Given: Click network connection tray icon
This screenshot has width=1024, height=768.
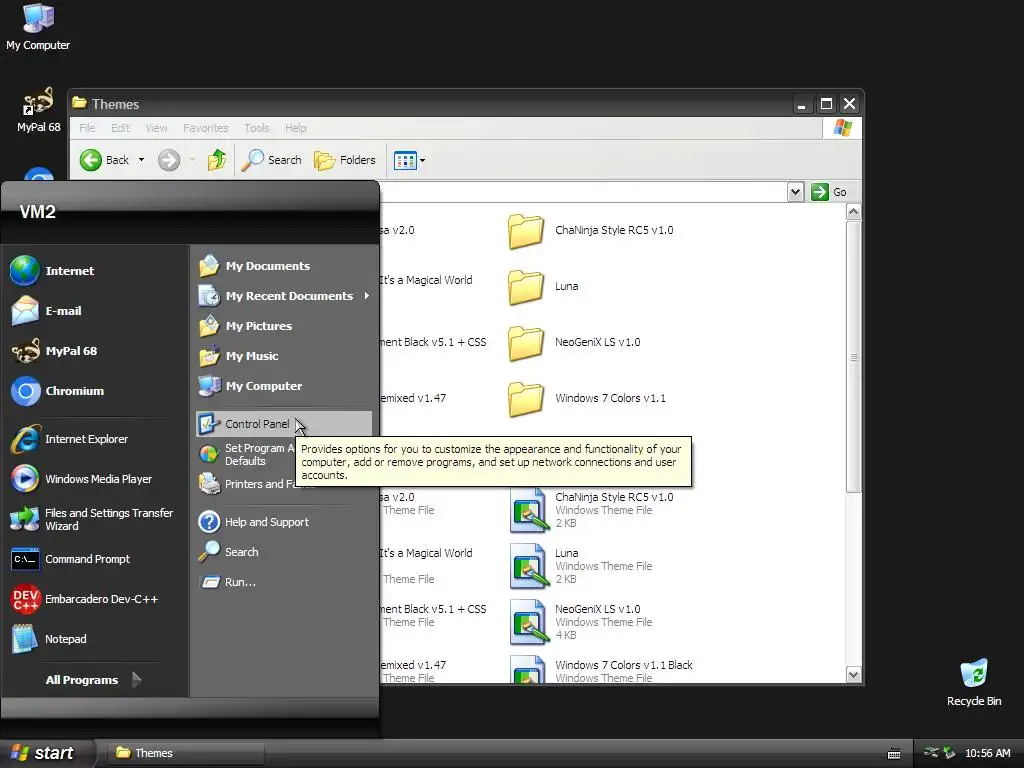Looking at the screenshot, I should coord(931,753).
